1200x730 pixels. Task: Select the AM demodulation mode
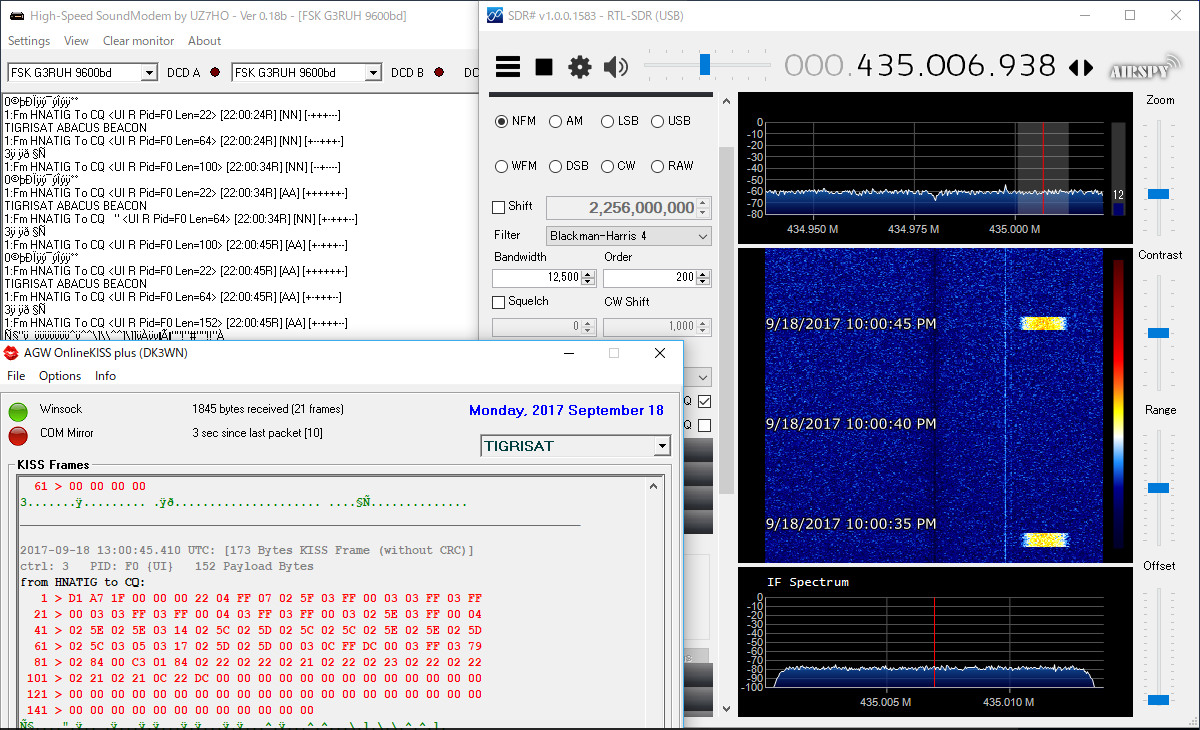556,121
